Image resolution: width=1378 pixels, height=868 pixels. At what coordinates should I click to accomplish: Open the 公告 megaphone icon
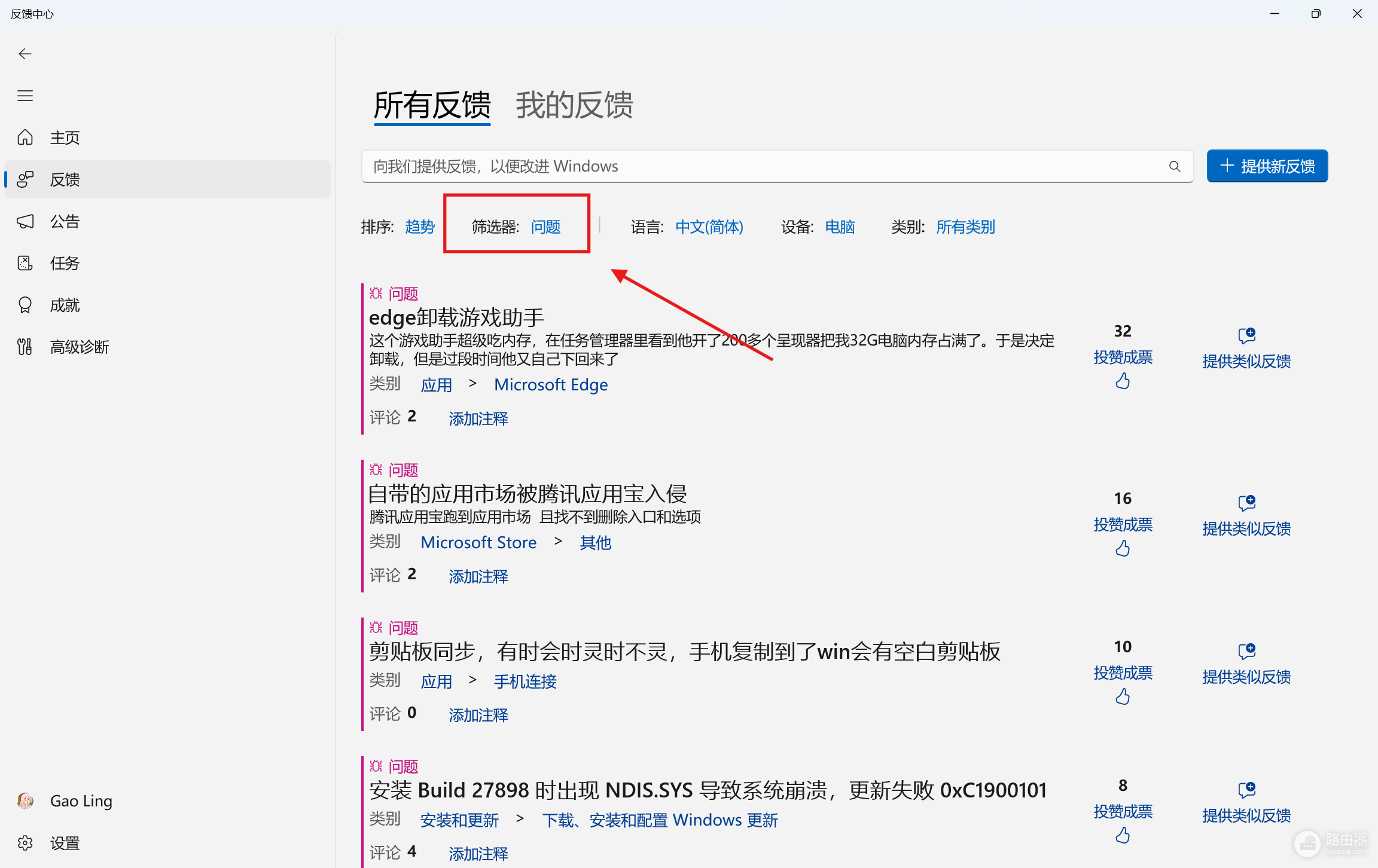point(25,221)
